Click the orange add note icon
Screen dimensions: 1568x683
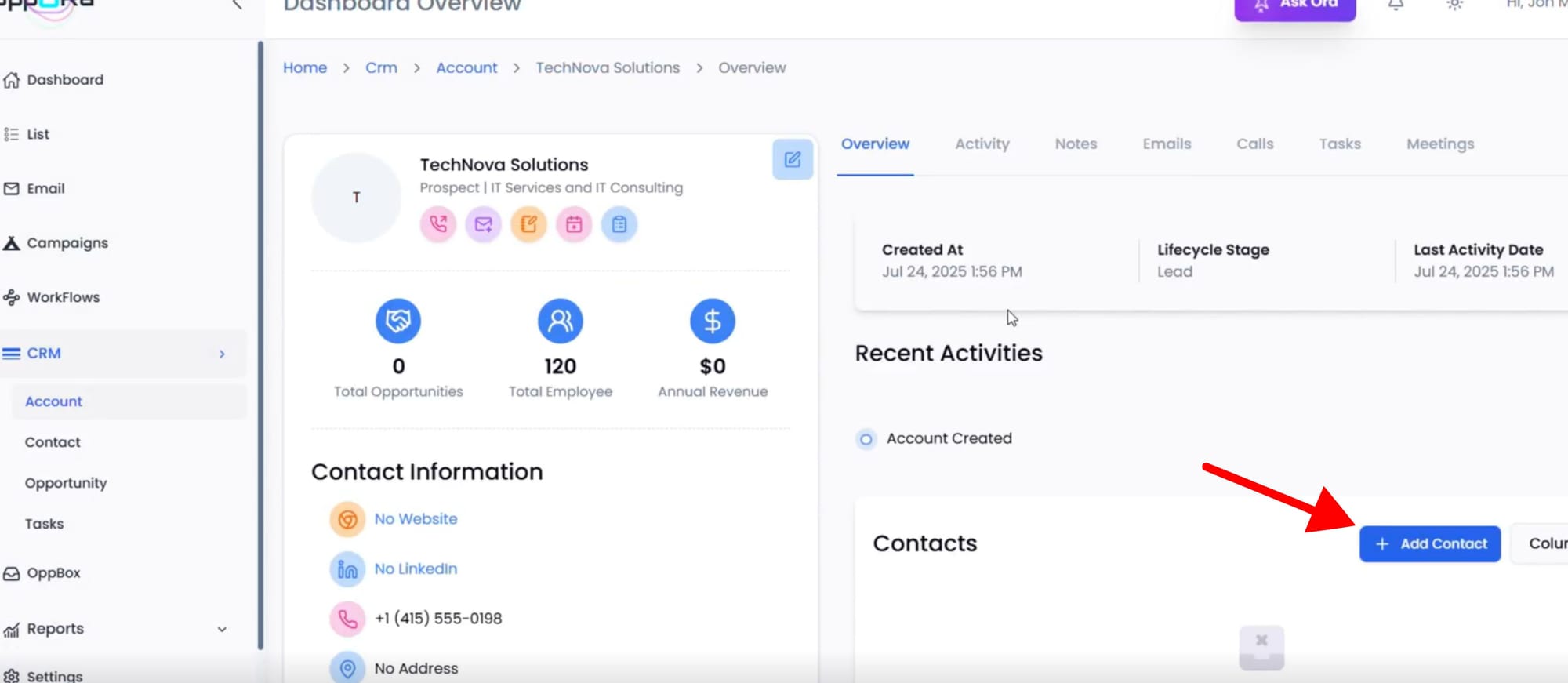[529, 225]
